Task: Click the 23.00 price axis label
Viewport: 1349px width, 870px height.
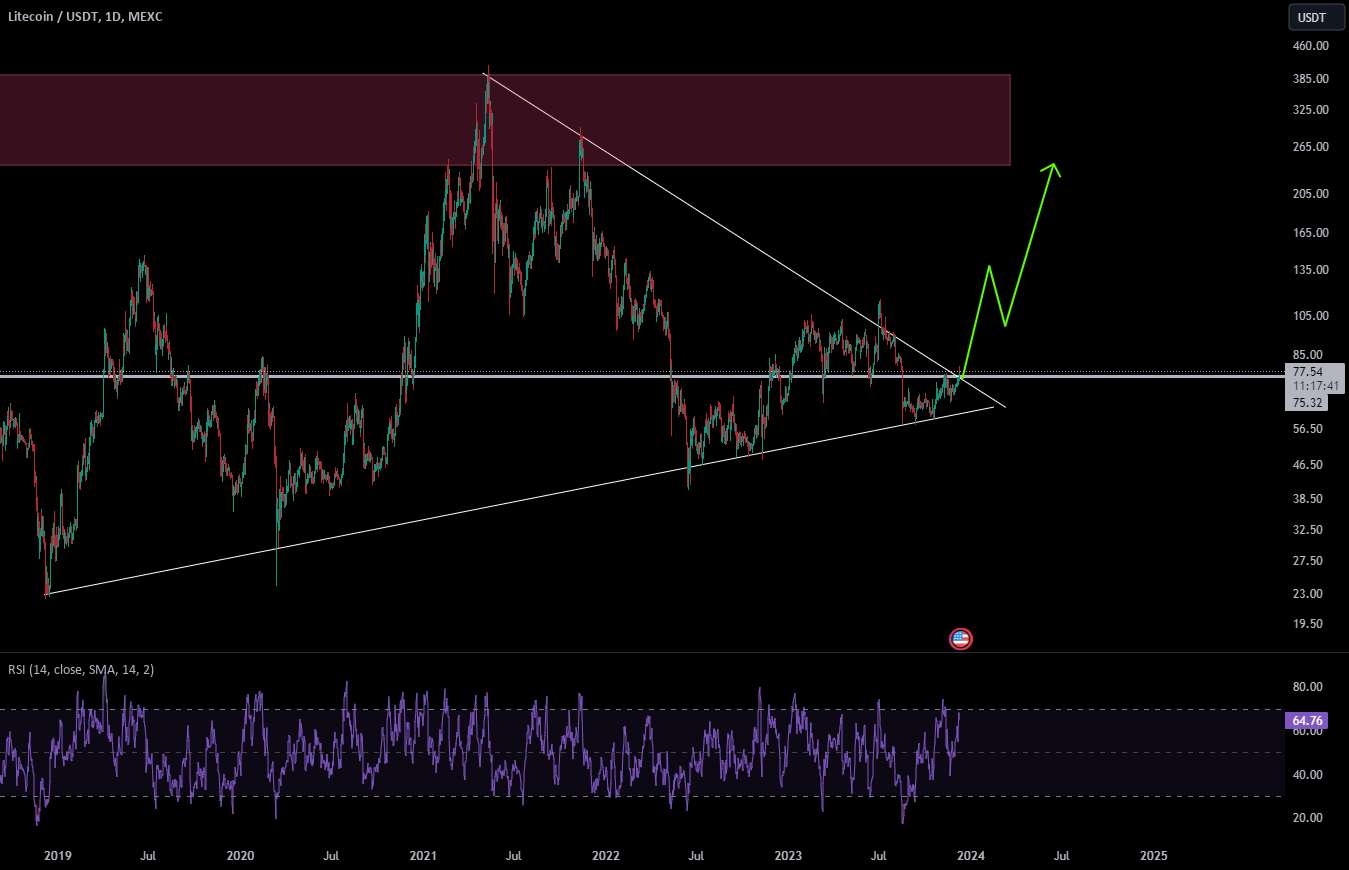Action: coord(1308,594)
